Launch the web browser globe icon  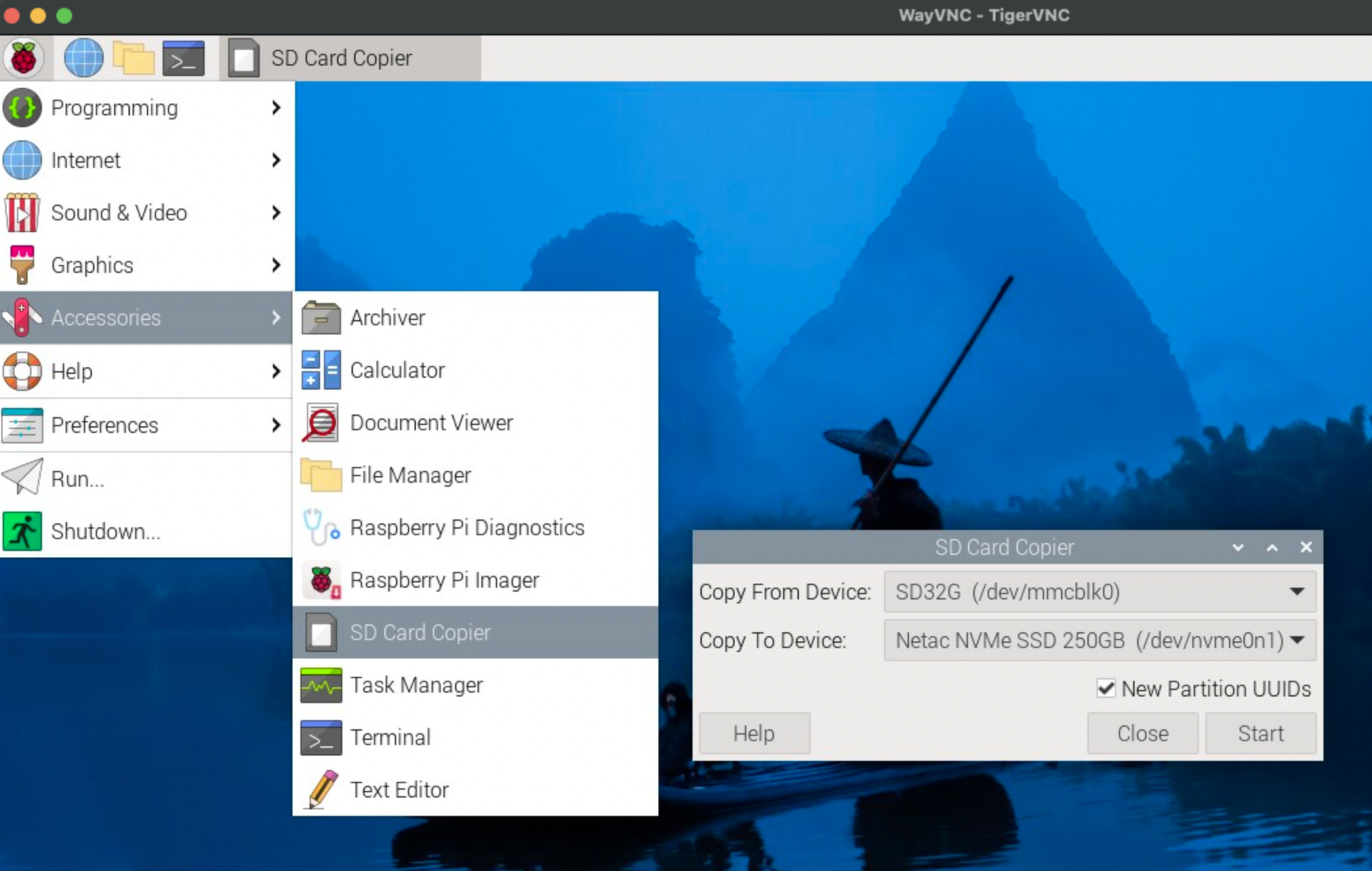[x=83, y=58]
